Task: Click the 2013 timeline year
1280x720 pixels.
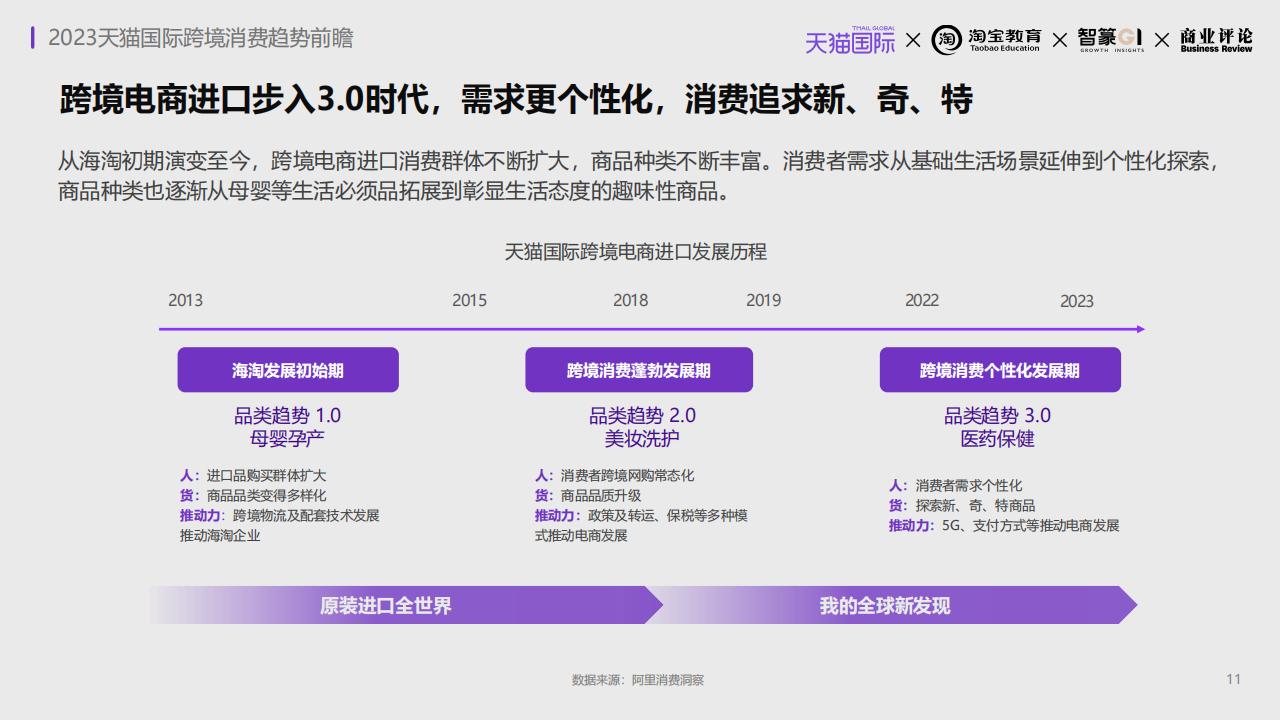Action: (185, 300)
